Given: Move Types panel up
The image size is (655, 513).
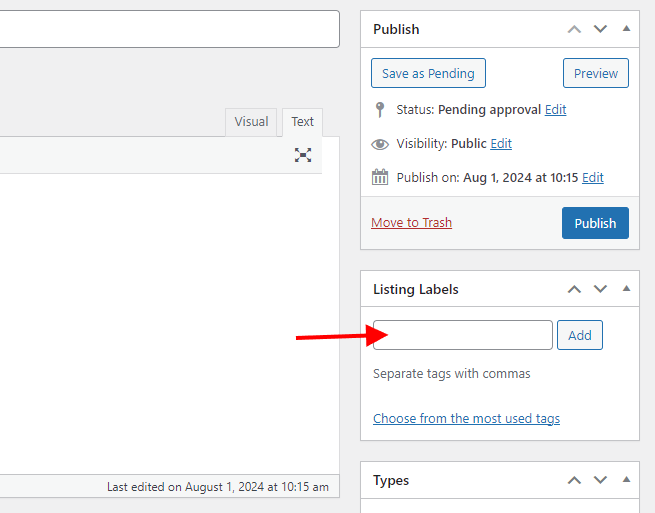Looking at the screenshot, I should [x=574, y=480].
